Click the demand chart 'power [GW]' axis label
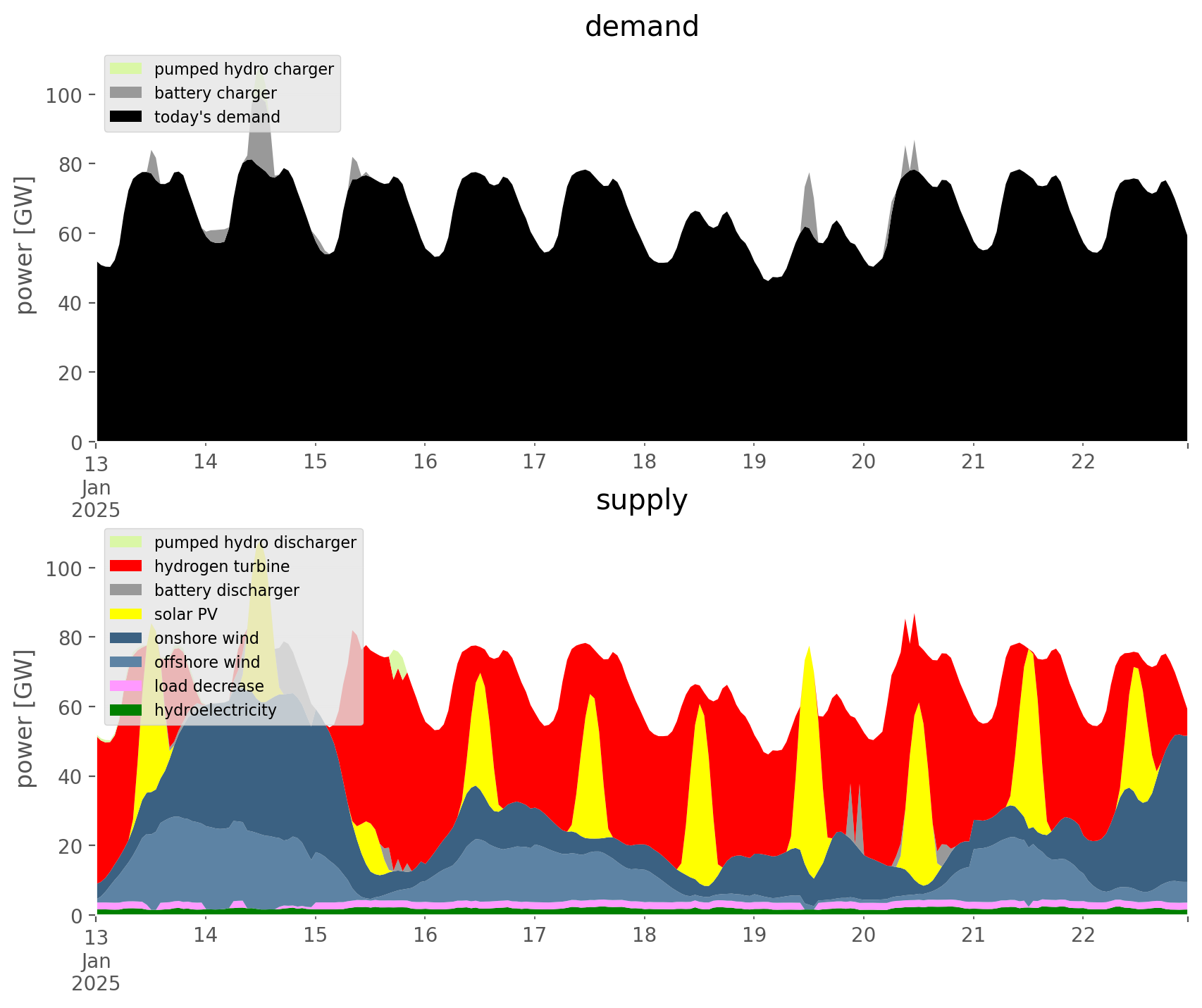The width and height of the screenshot is (1202, 1008). [25, 246]
